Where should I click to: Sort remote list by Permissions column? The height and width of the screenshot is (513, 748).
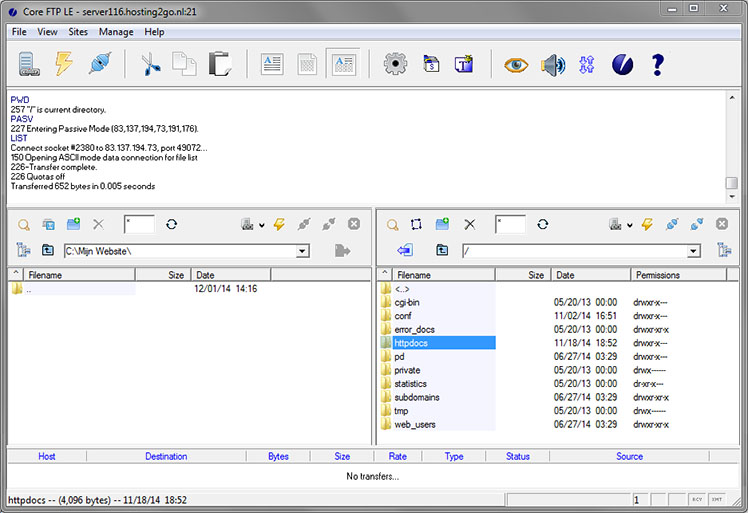point(678,275)
